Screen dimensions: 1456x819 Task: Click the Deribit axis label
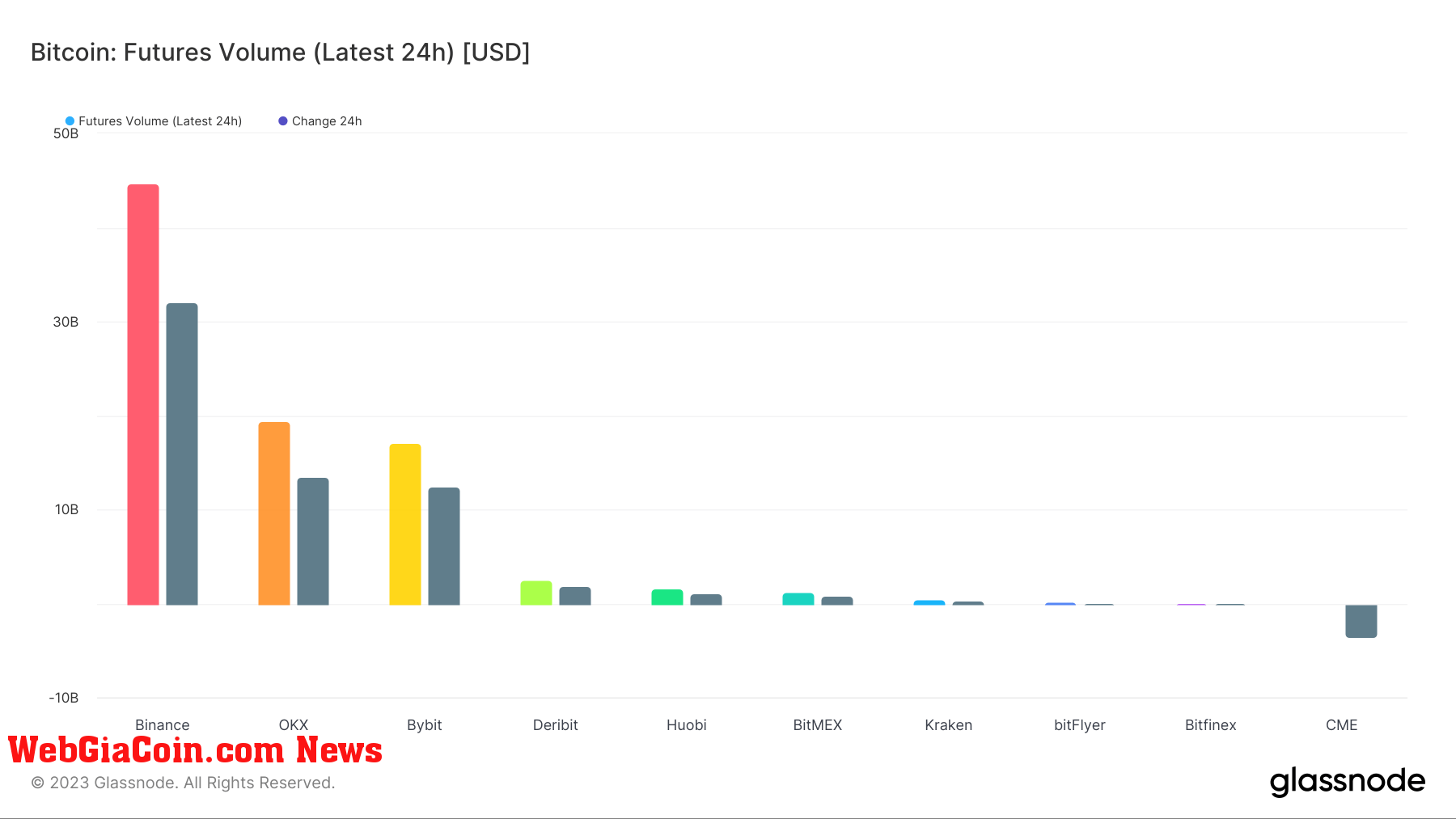point(556,725)
